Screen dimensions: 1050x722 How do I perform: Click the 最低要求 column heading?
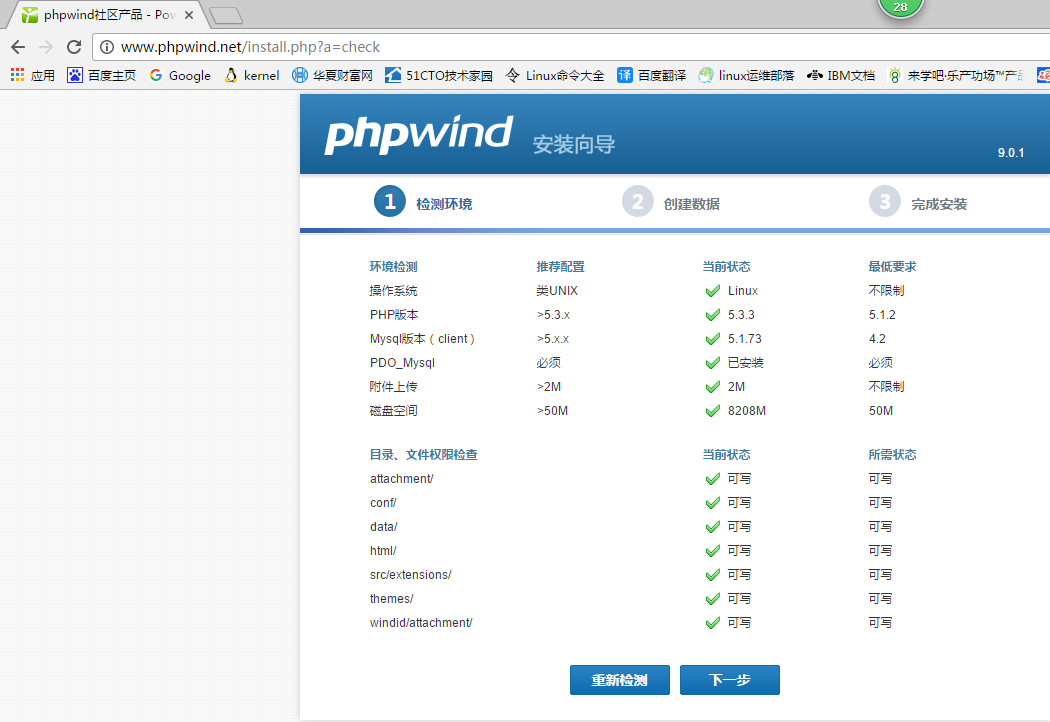892,267
